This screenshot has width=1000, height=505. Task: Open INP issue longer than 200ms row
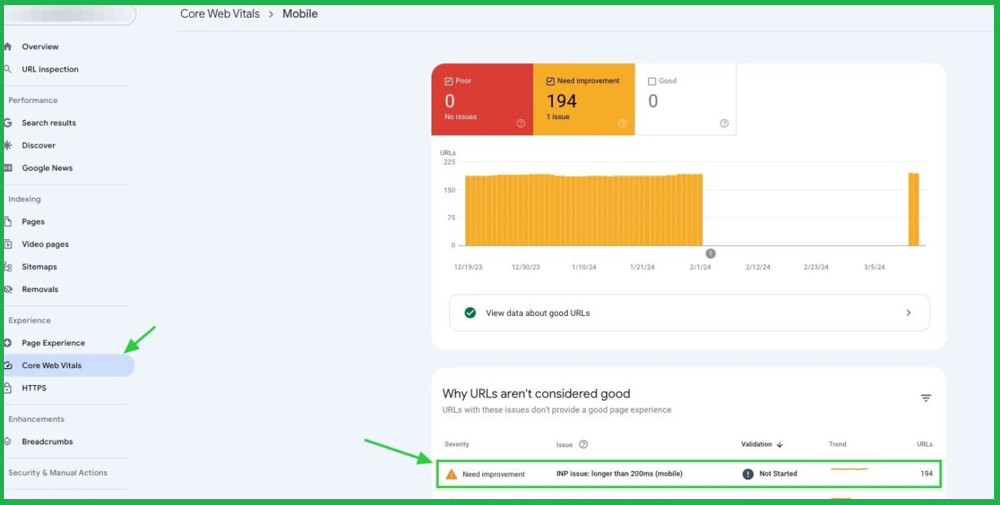point(689,474)
